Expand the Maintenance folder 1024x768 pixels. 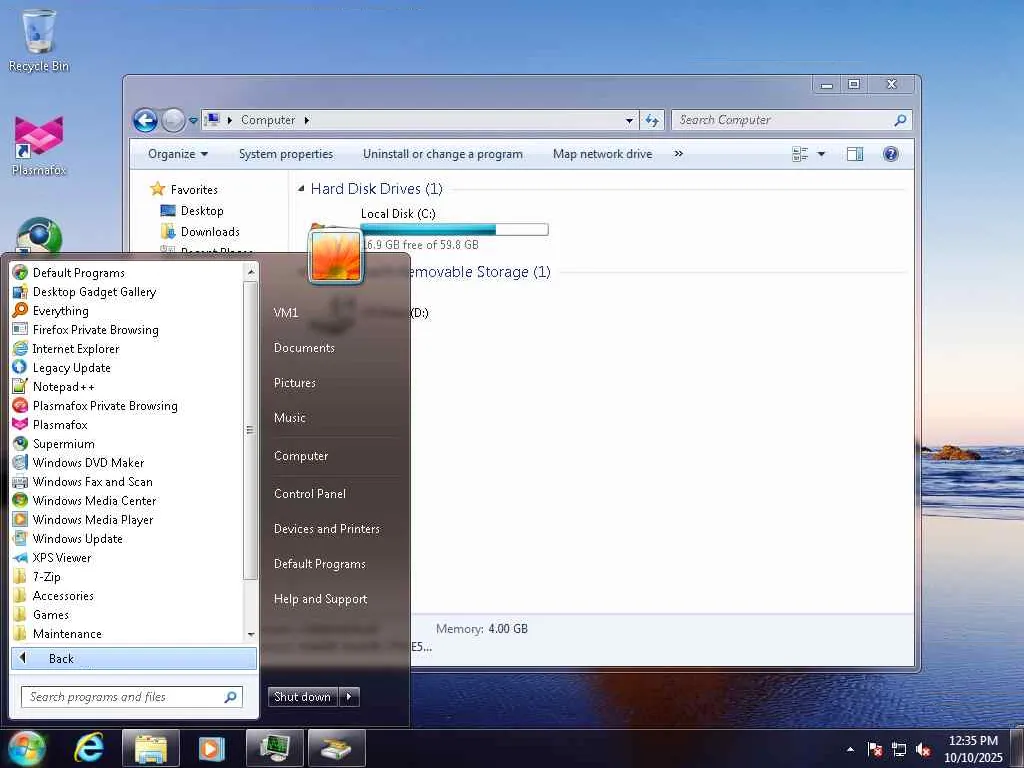[x=57, y=633]
